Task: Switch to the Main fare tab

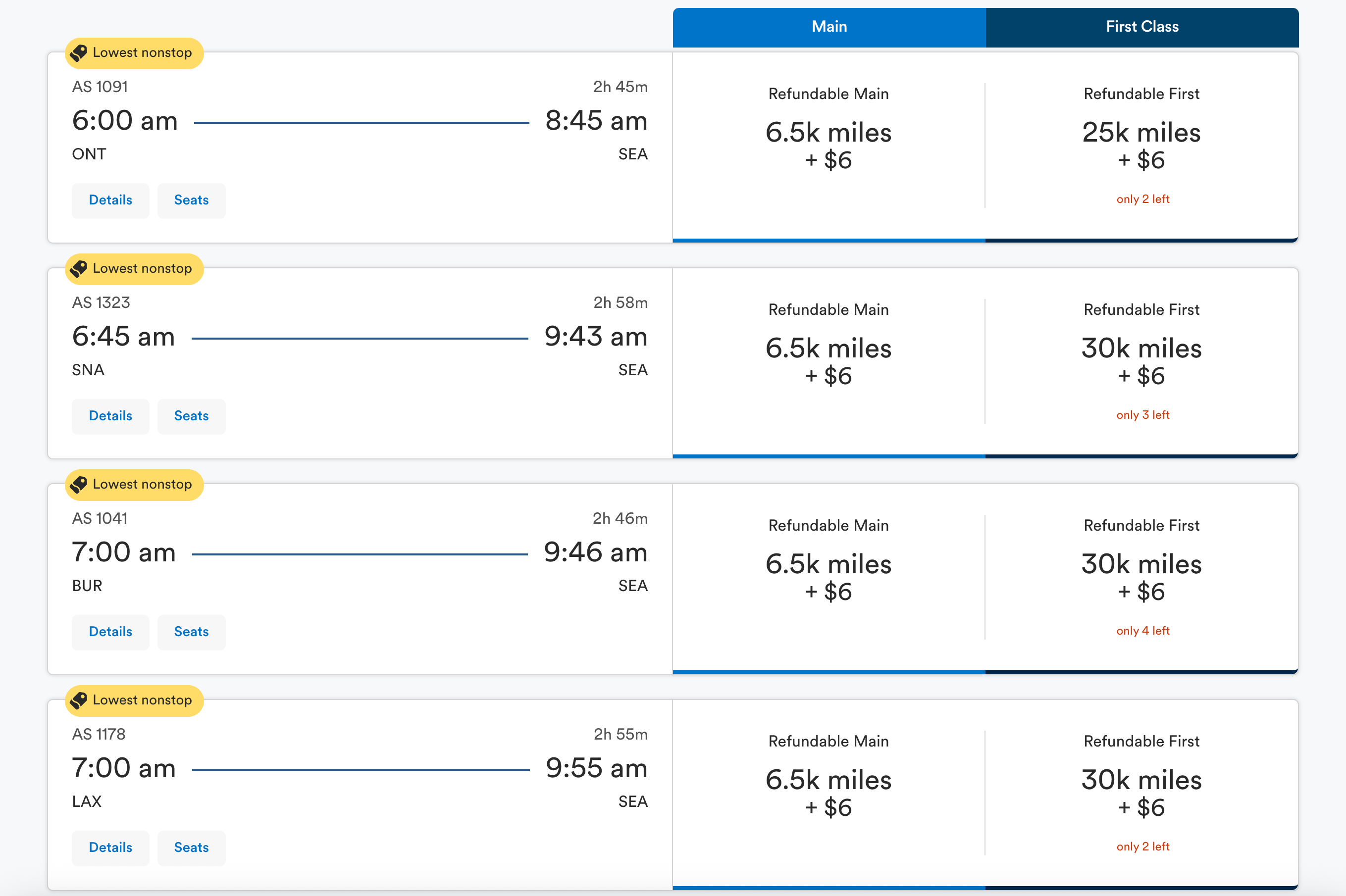Action: [x=829, y=27]
